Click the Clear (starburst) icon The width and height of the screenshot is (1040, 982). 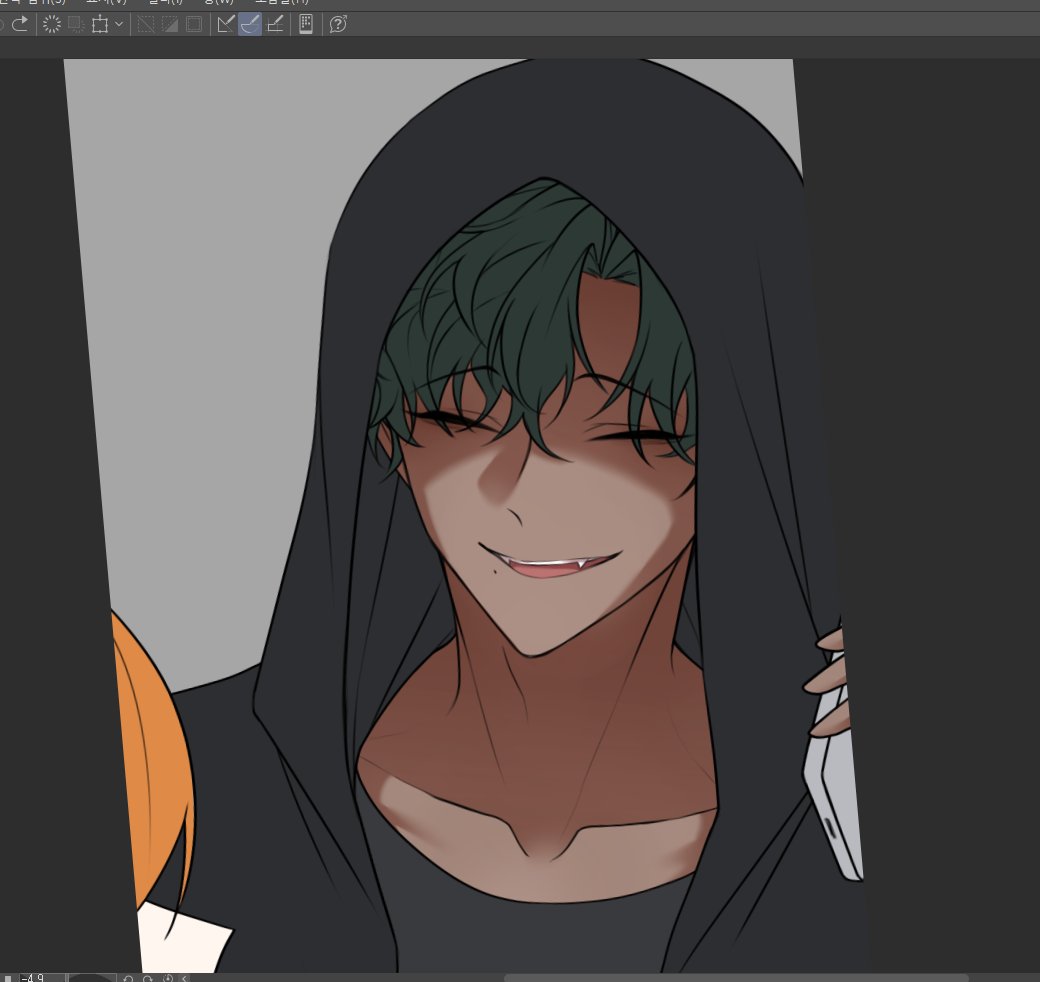tap(52, 25)
